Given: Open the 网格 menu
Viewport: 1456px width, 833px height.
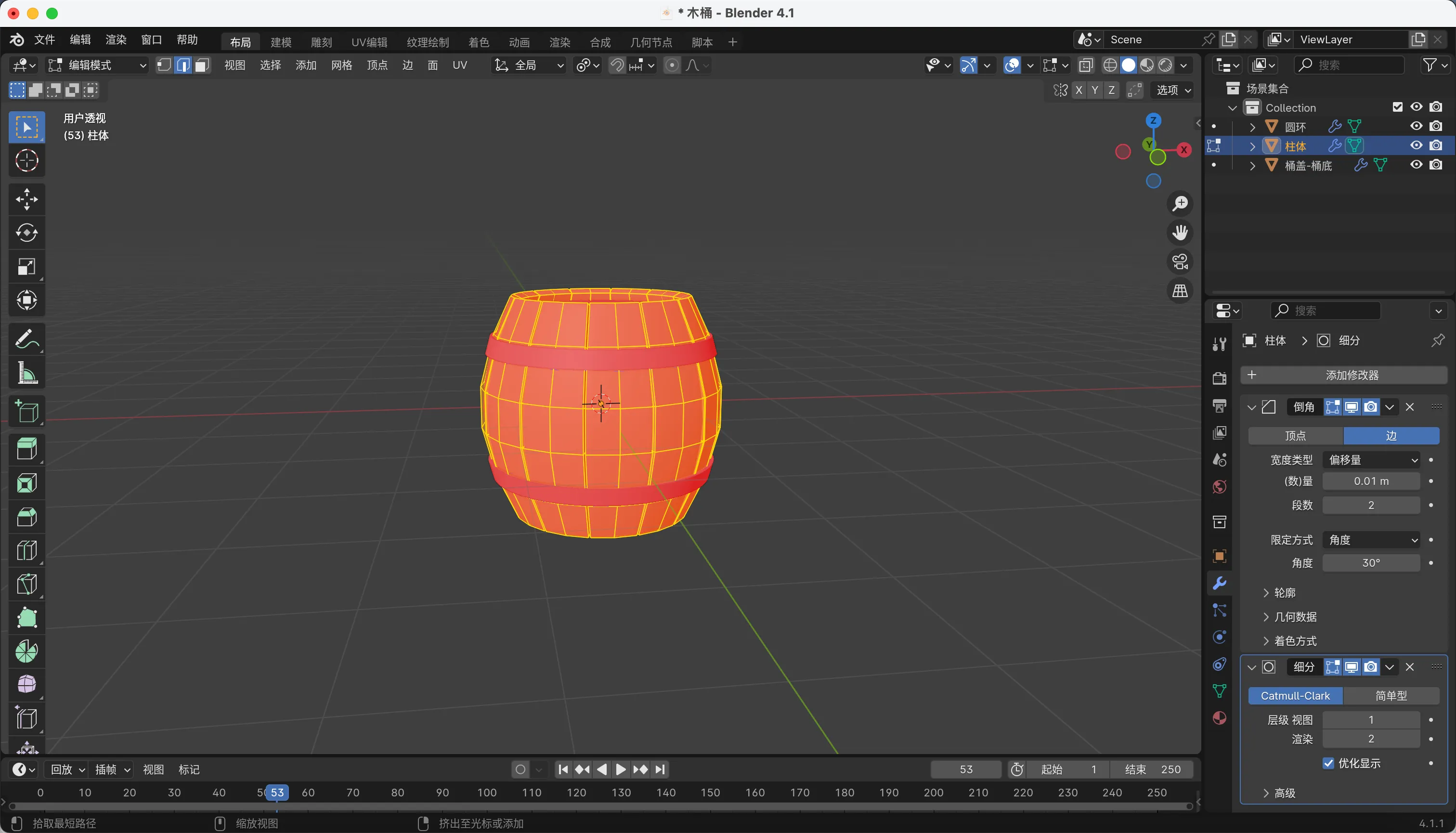Looking at the screenshot, I should (x=341, y=65).
